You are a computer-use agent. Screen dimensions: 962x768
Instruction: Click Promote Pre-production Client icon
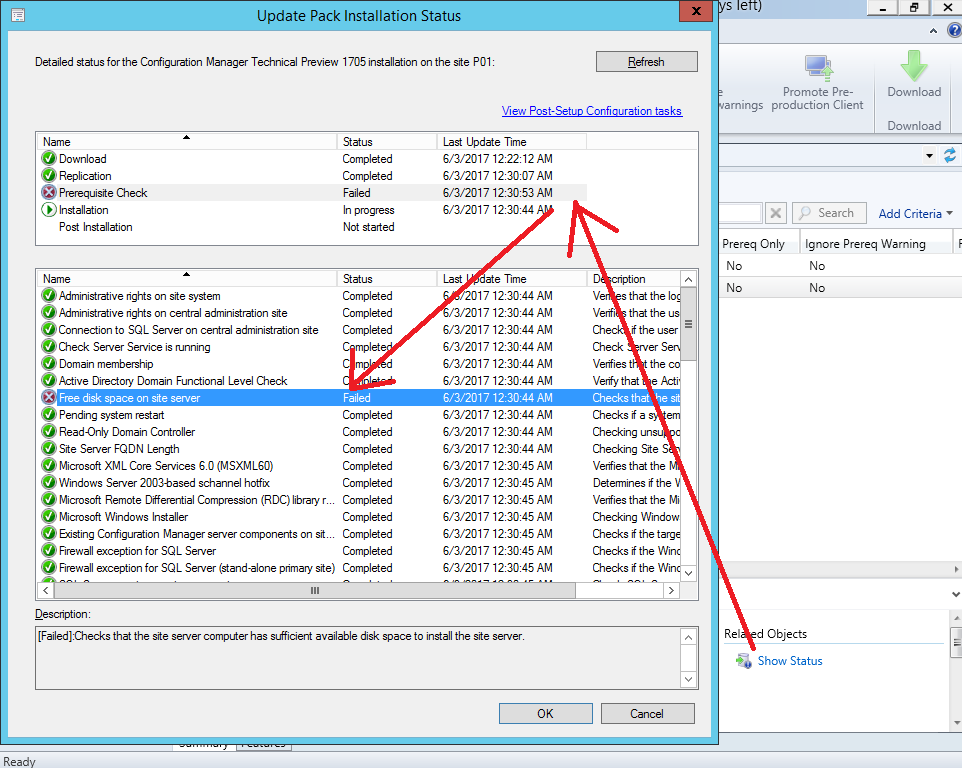pos(818,68)
